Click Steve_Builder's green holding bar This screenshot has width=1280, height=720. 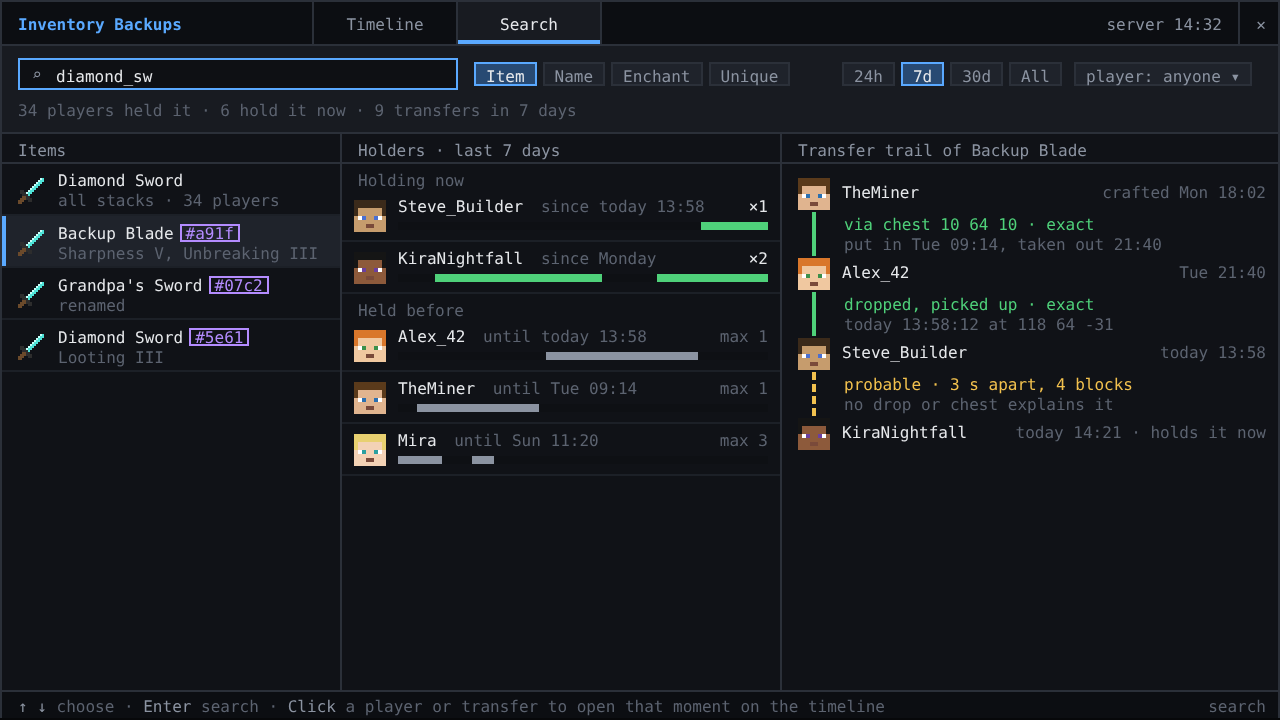click(x=734, y=226)
